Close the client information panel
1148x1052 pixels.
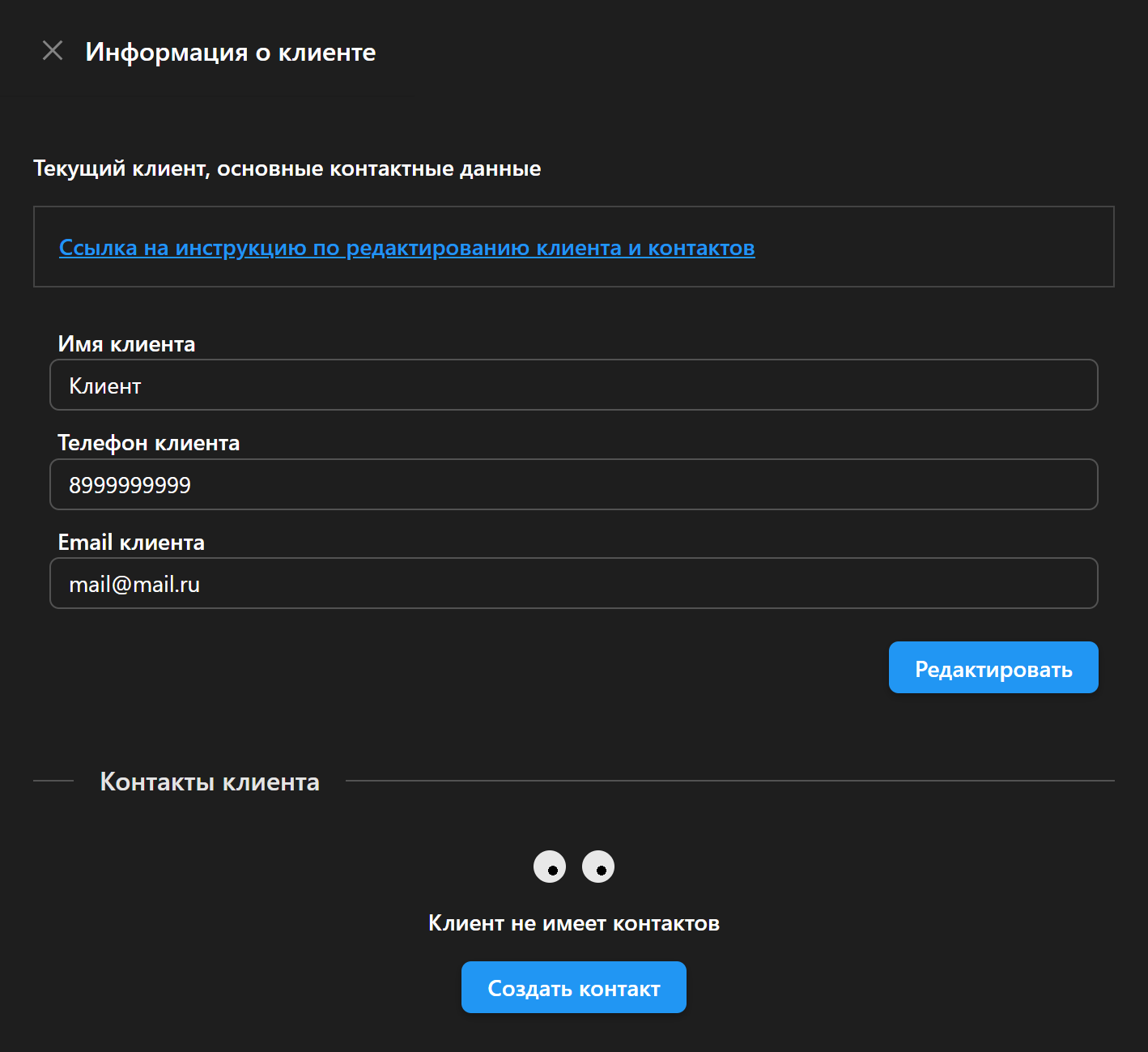click(x=53, y=51)
